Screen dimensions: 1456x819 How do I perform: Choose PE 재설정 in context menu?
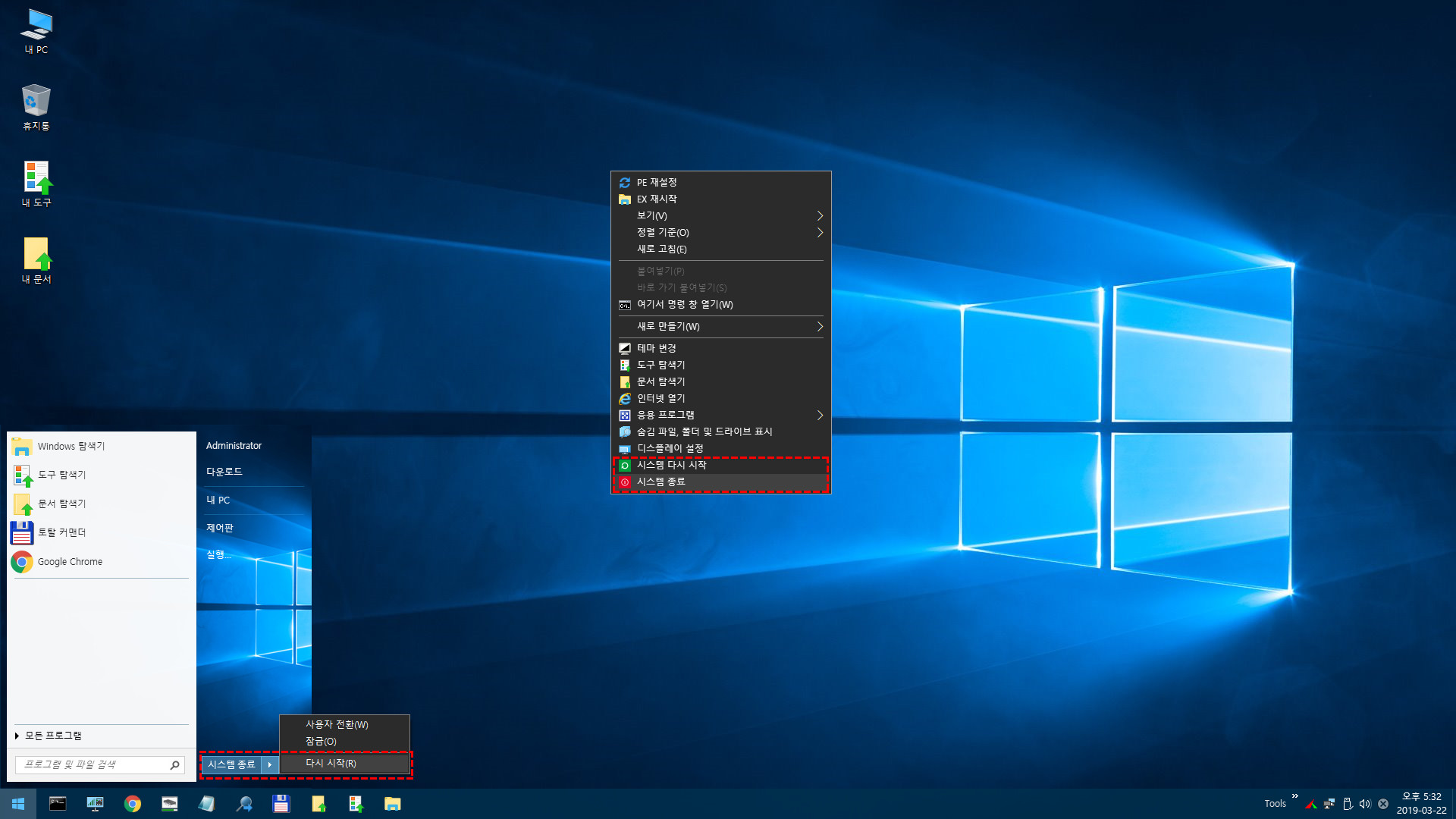coord(720,183)
